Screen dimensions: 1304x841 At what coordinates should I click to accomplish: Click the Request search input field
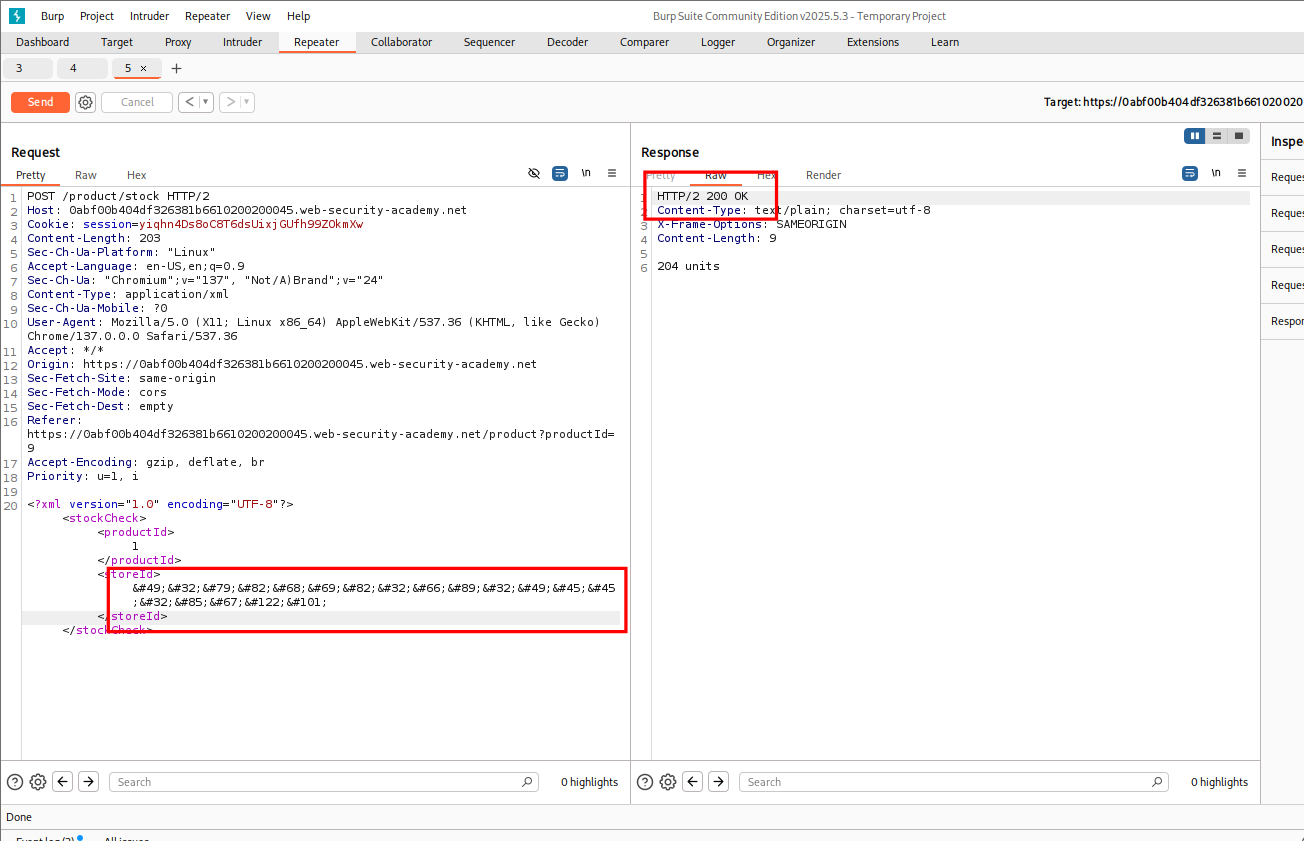point(323,782)
